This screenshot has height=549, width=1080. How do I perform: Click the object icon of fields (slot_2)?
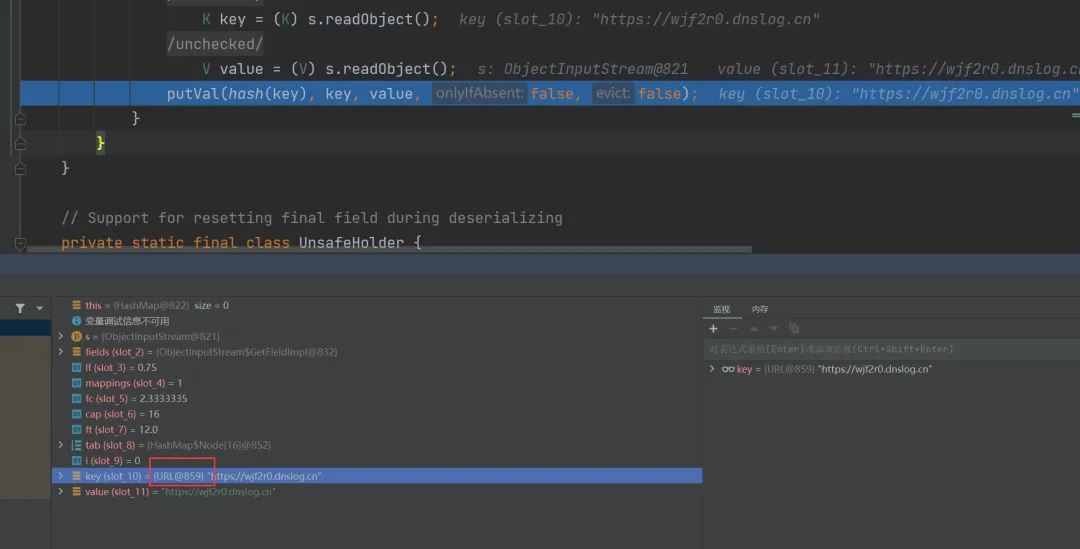pyautogui.click(x=76, y=352)
